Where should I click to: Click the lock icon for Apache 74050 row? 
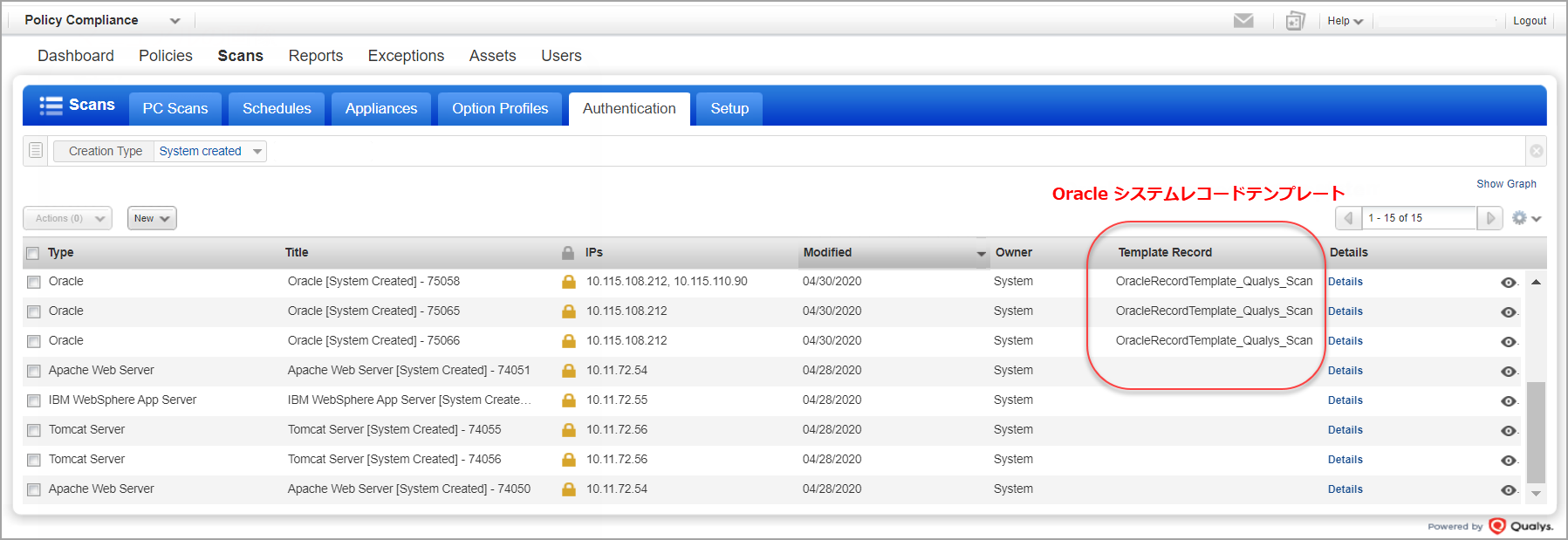point(569,489)
